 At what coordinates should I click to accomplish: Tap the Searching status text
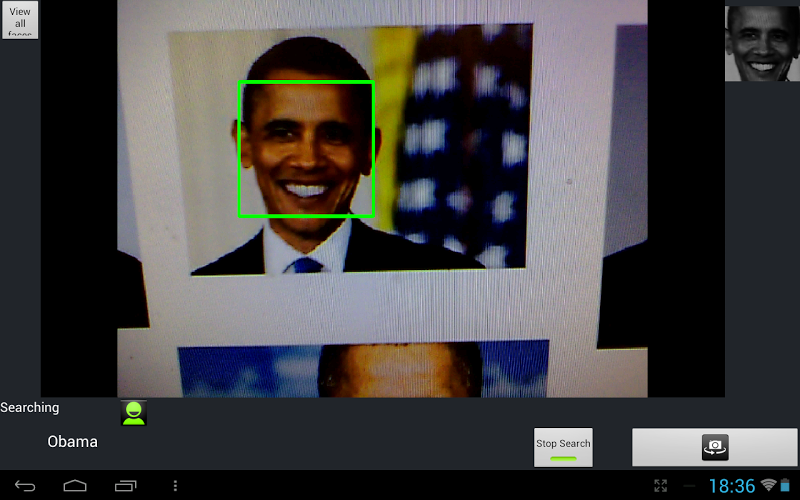tap(30, 408)
